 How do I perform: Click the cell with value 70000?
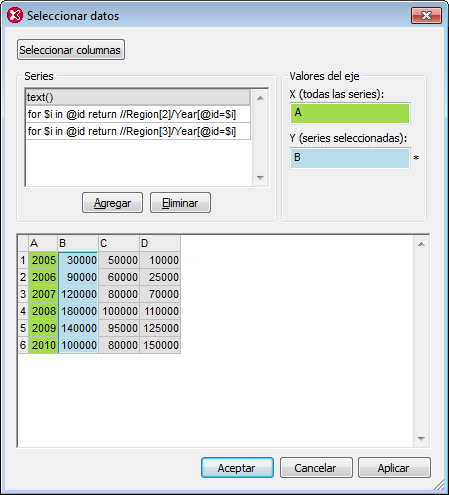point(160,294)
